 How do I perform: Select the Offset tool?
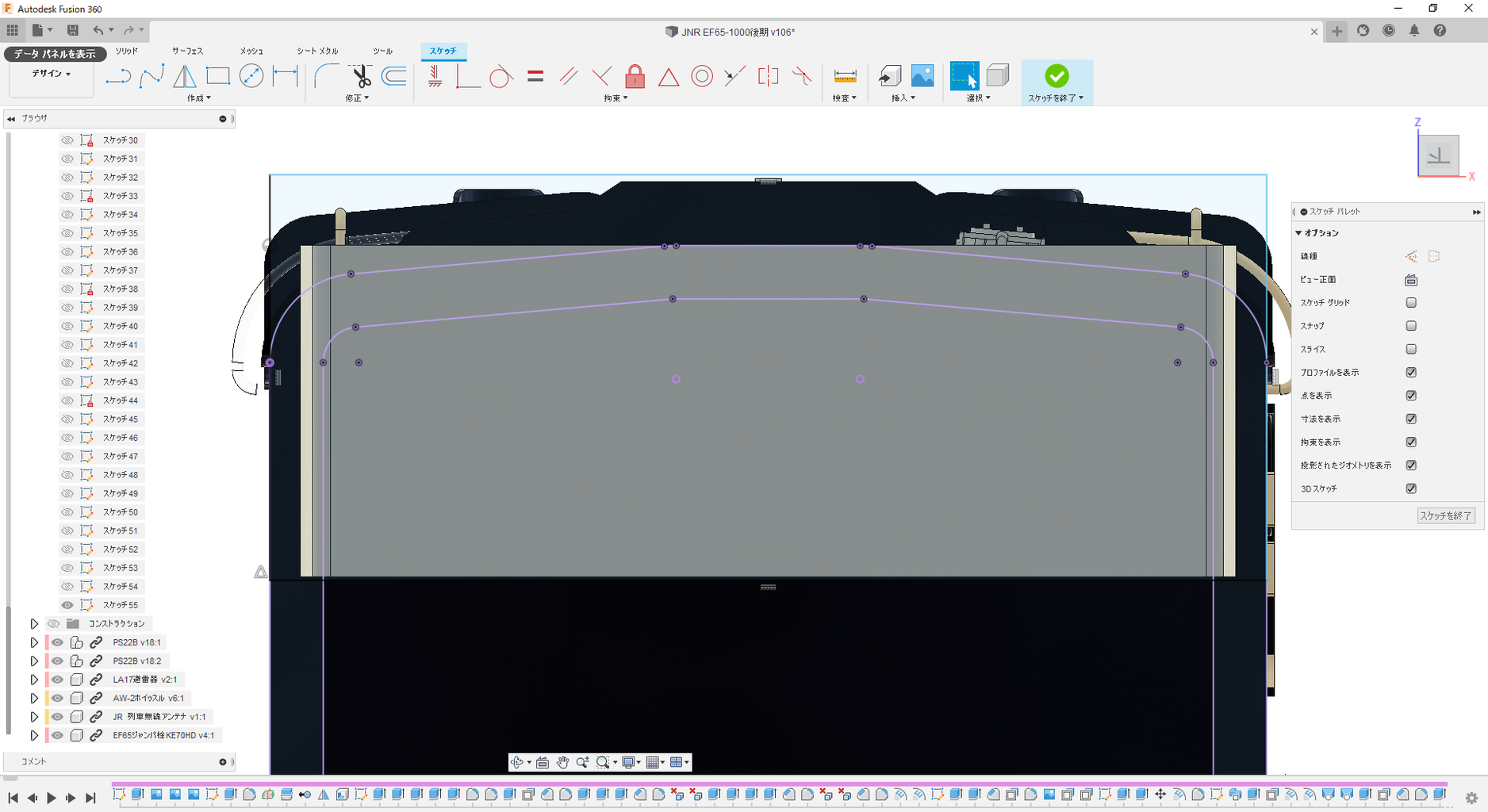(x=394, y=76)
